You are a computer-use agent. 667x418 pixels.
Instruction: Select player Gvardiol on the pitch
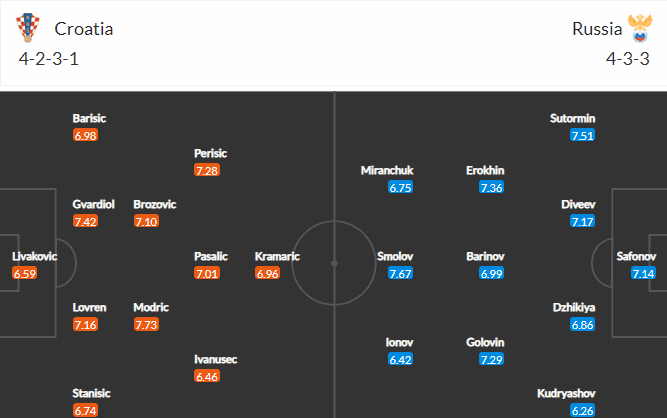click(x=93, y=205)
